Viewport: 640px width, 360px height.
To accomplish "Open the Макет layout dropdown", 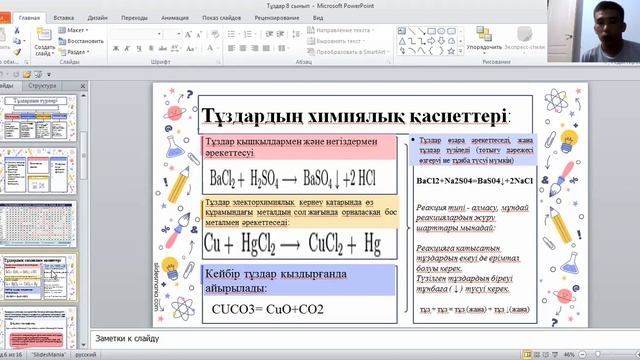I will click(x=73, y=30).
